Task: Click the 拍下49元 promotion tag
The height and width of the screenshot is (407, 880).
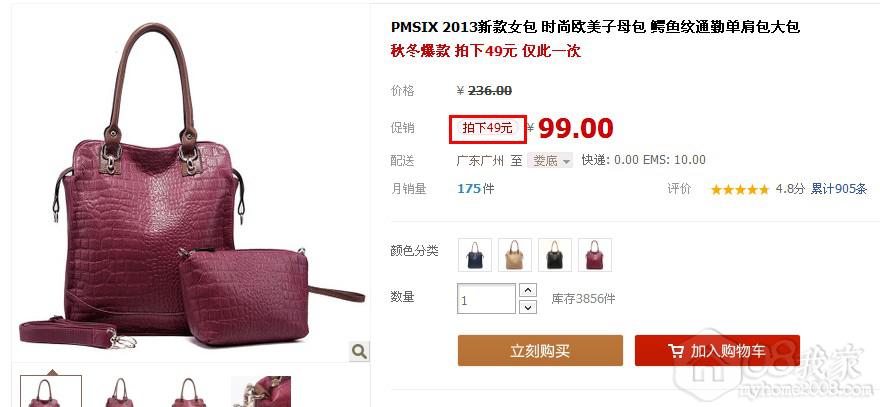Action: (x=488, y=129)
